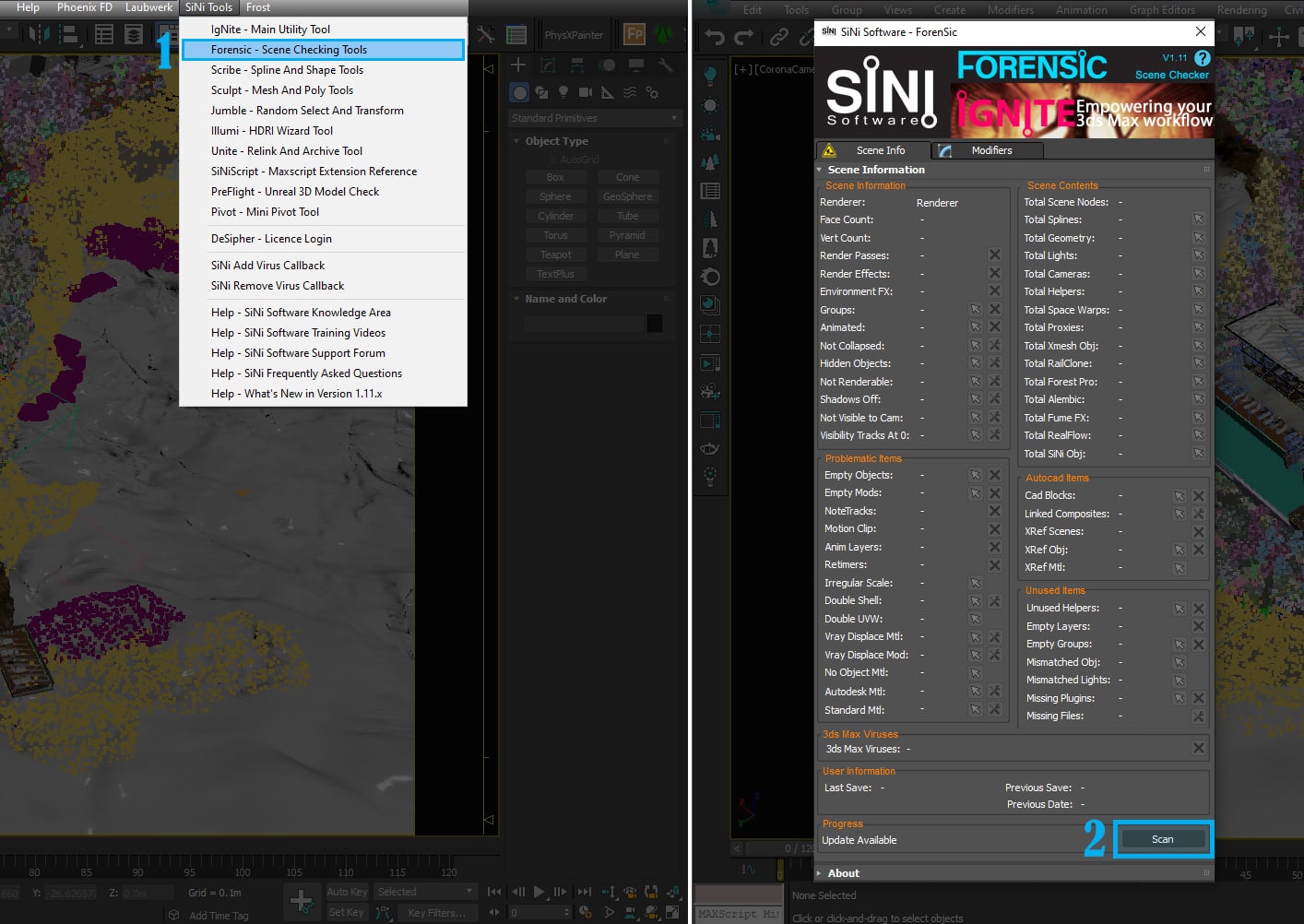
Task: Go to the start frame
Action: 495,892
